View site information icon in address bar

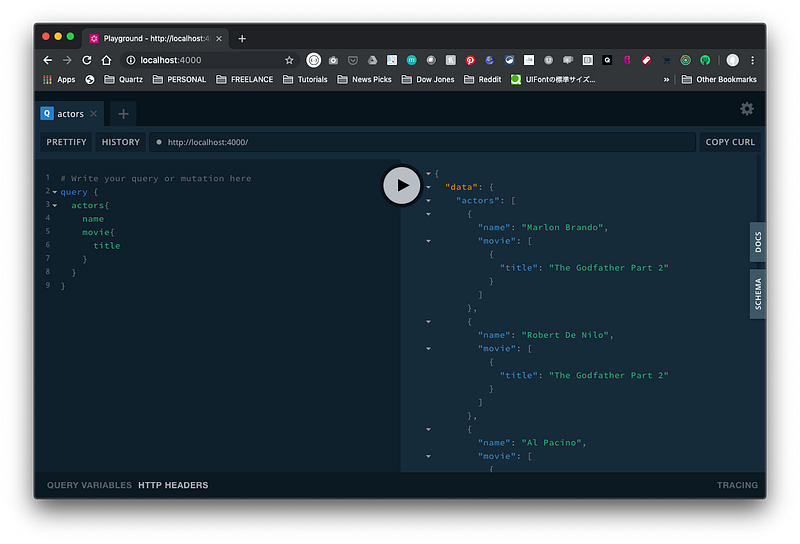pyautogui.click(x=131, y=60)
